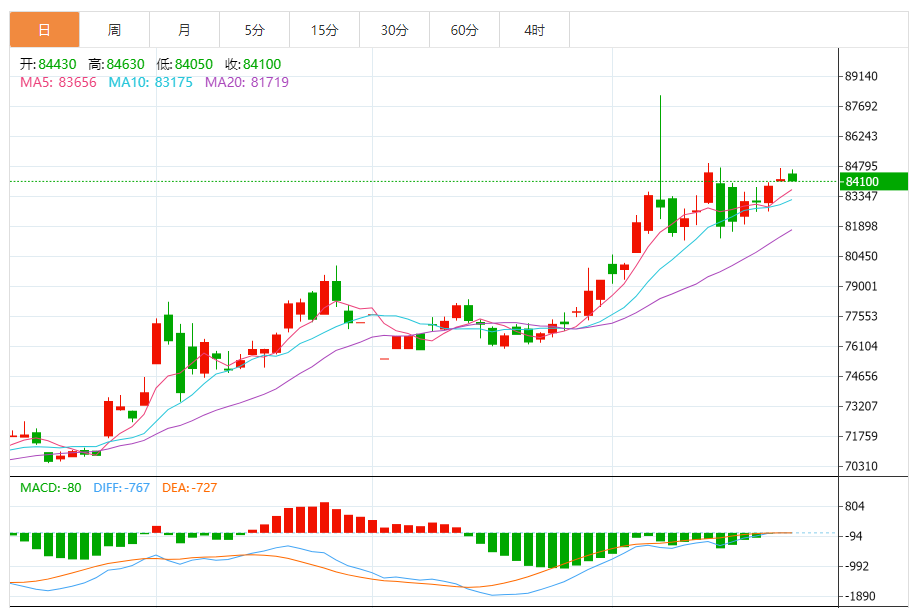Screen dimensions: 919x608
Task: Open the 30分 timeframe tab
Action: pos(394,29)
